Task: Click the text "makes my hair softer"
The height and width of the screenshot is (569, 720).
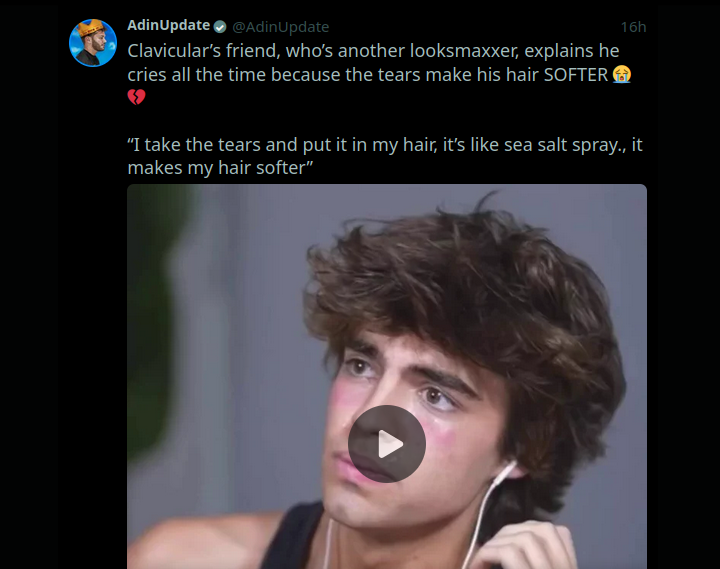Action: coord(221,167)
